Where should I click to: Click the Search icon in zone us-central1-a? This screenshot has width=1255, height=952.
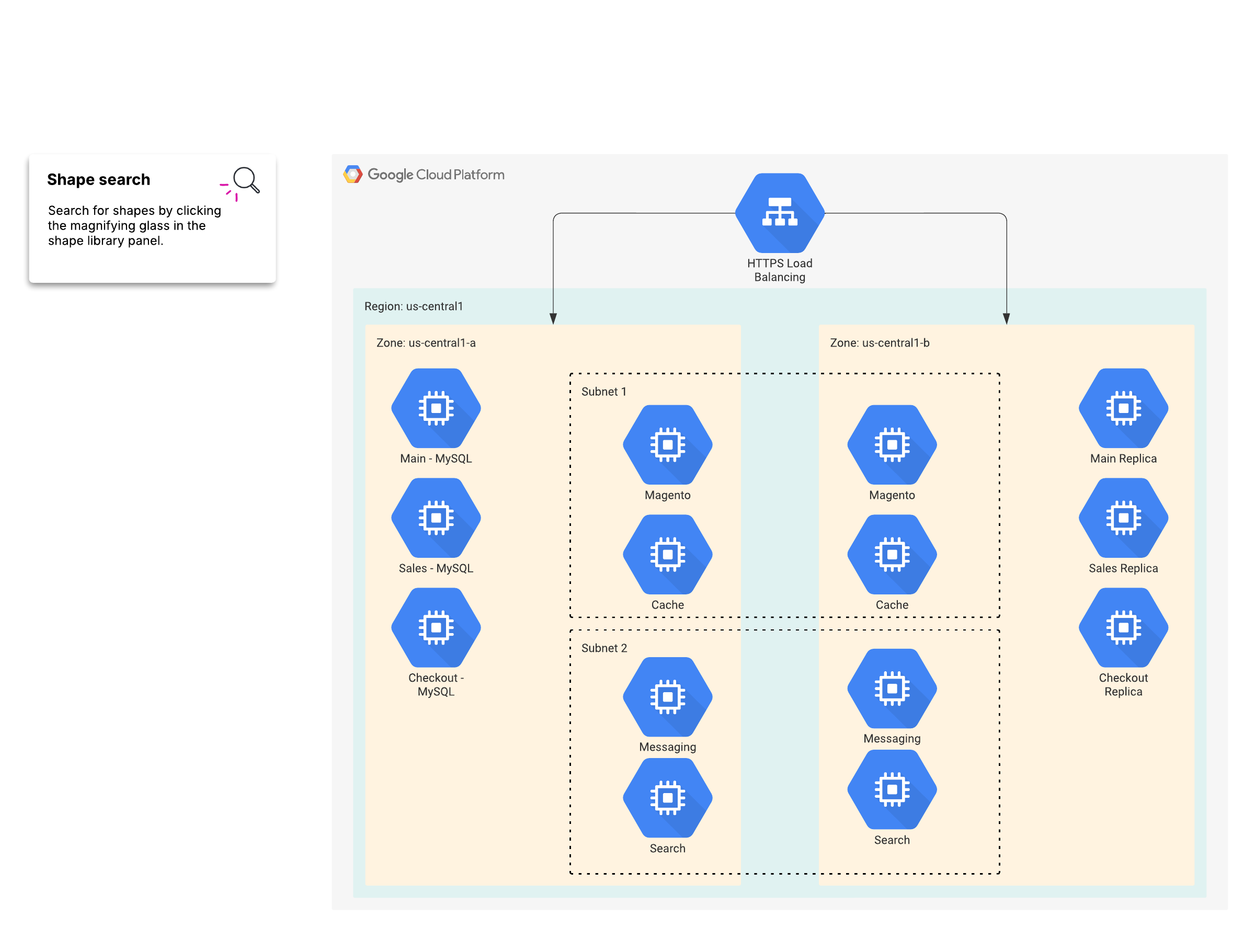pos(667,798)
